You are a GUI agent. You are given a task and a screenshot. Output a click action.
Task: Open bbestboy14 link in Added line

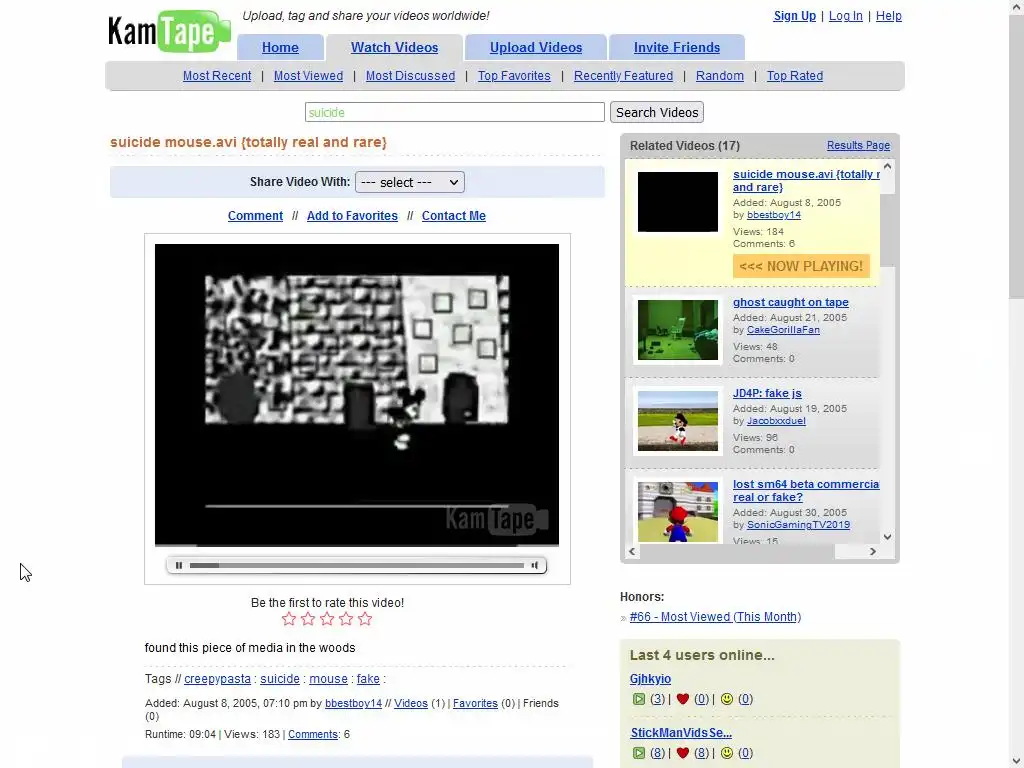pyautogui.click(x=353, y=703)
